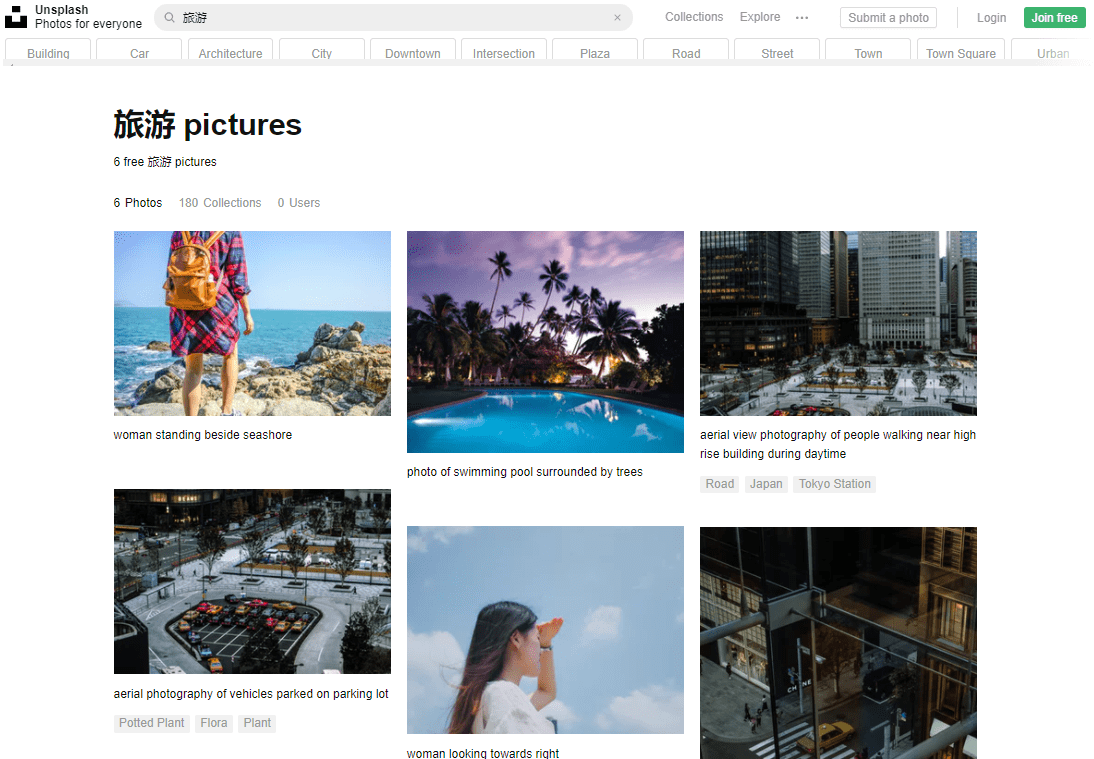Clear the search field with X icon
Screen dimensions: 1094x759
point(617,18)
